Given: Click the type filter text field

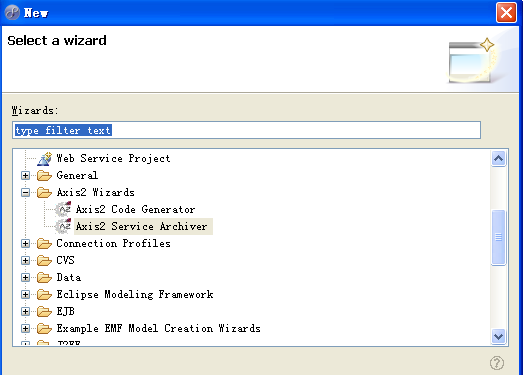Looking at the screenshot, I should click(246, 130).
